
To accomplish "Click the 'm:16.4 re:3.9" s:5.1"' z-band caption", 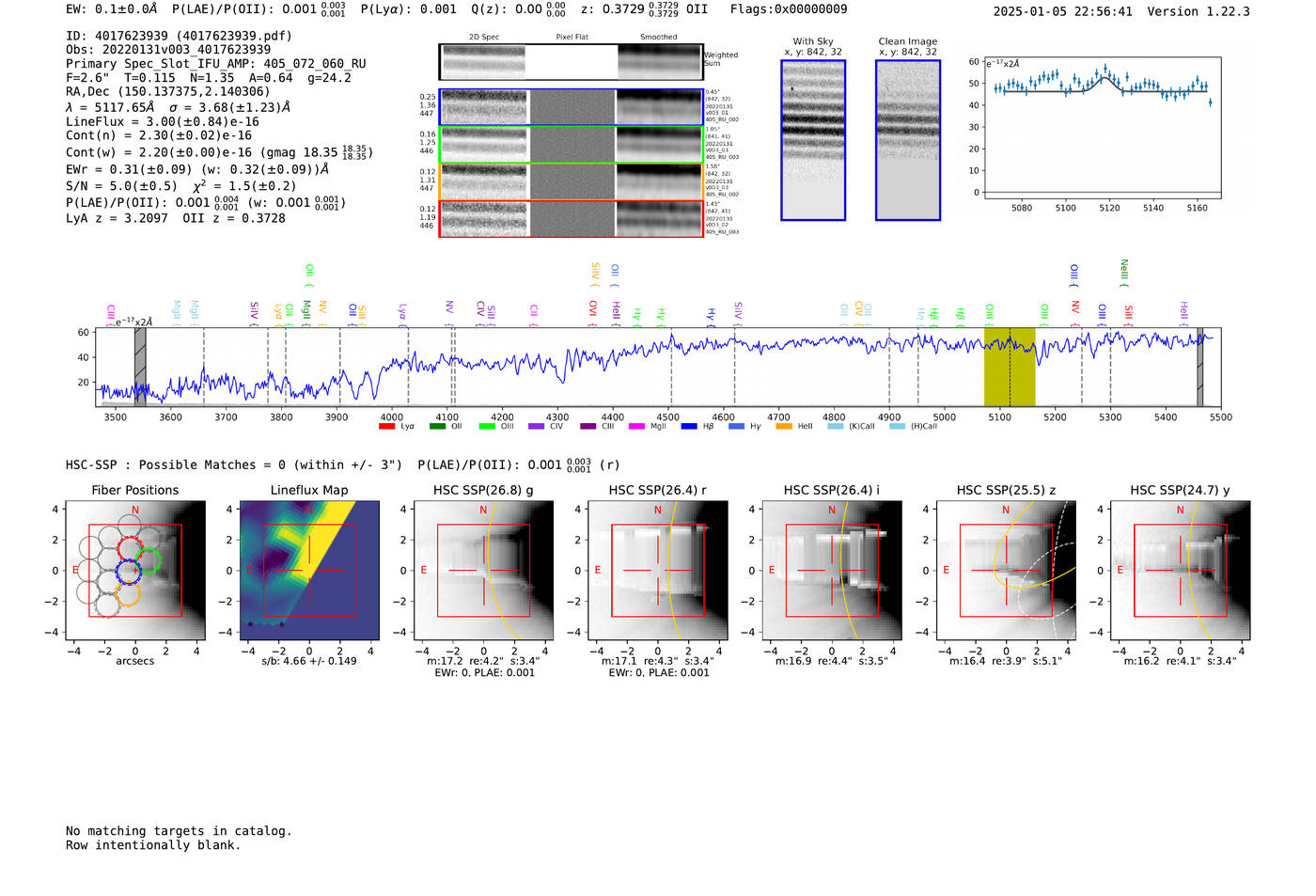I will pyautogui.click(x=1006, y=661).
